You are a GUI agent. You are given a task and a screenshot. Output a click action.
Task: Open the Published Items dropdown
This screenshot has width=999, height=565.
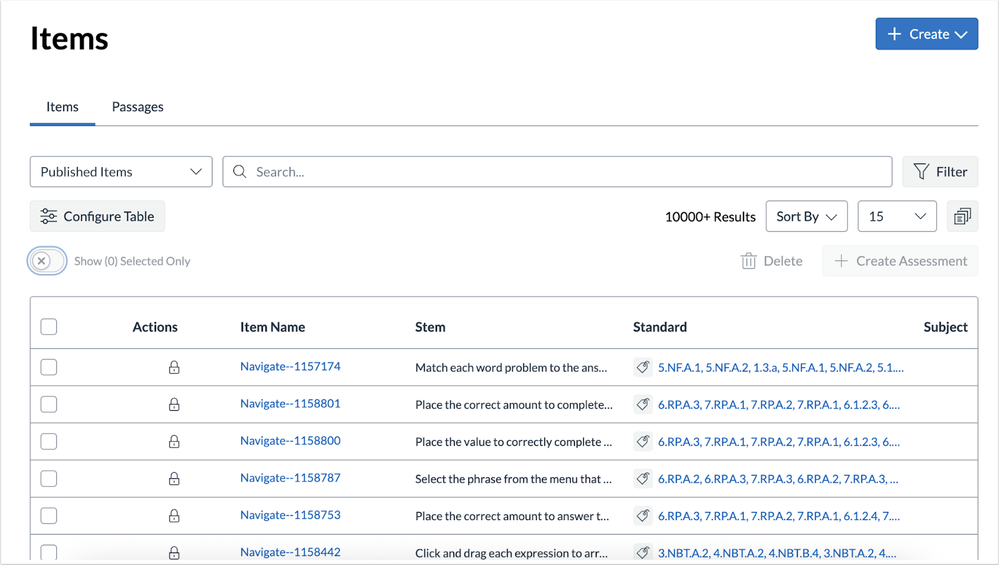point(121,172)
